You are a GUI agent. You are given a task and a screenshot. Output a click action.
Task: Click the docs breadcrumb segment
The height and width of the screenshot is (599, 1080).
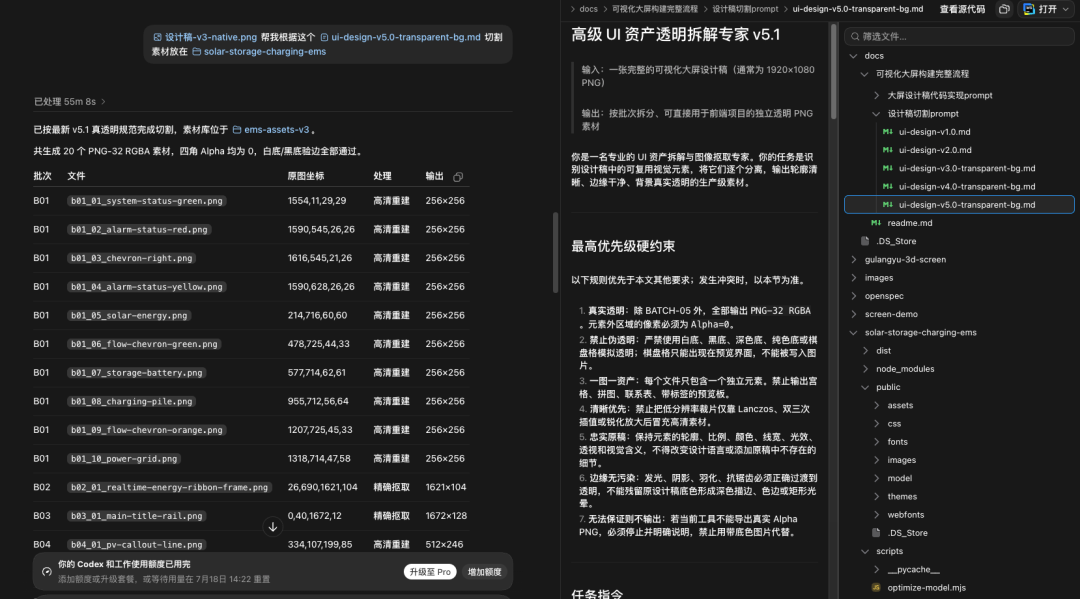pyautogui.click(x=588, y=9)
